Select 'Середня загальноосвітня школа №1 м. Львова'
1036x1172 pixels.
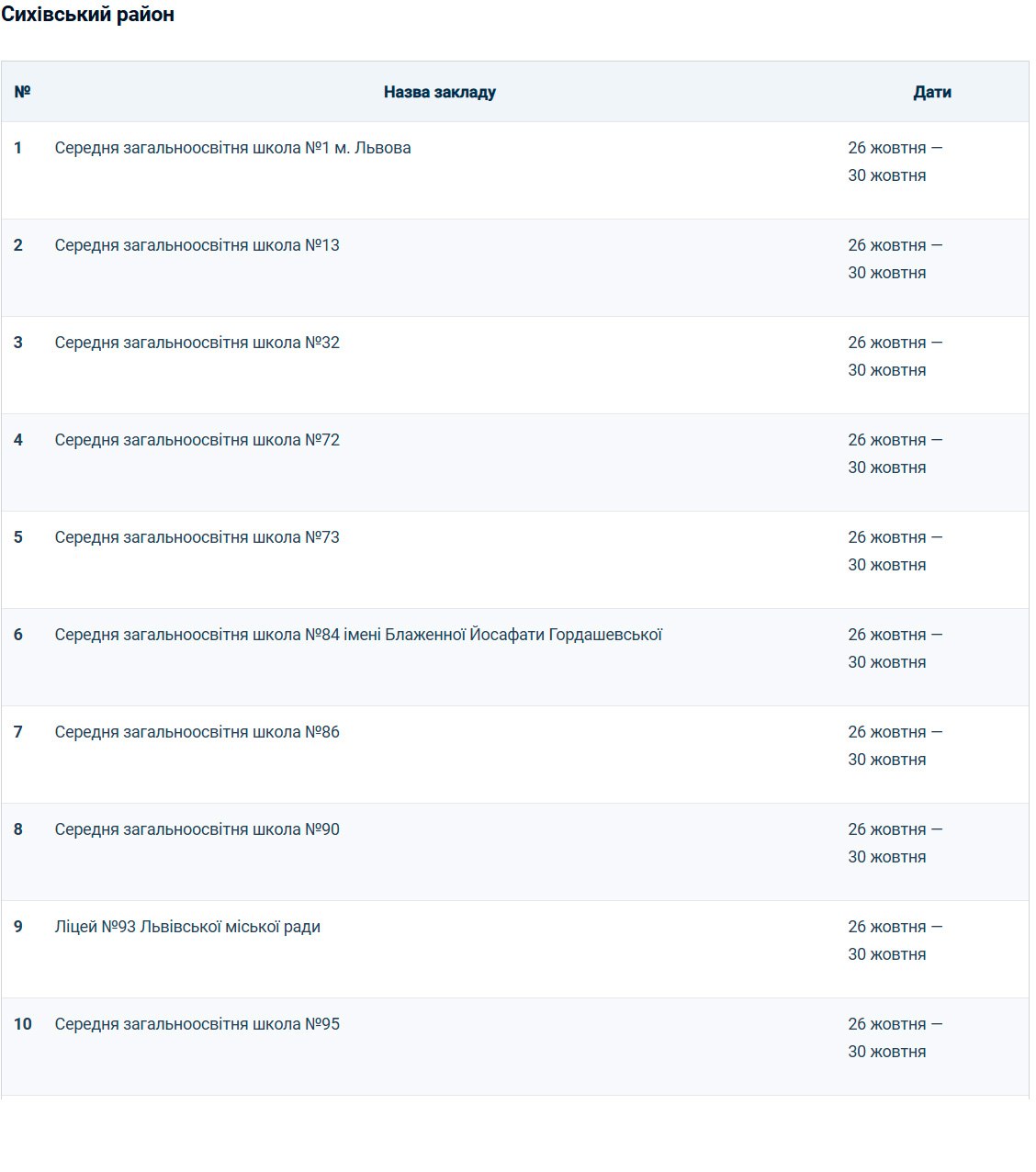[x=232, y=148]
